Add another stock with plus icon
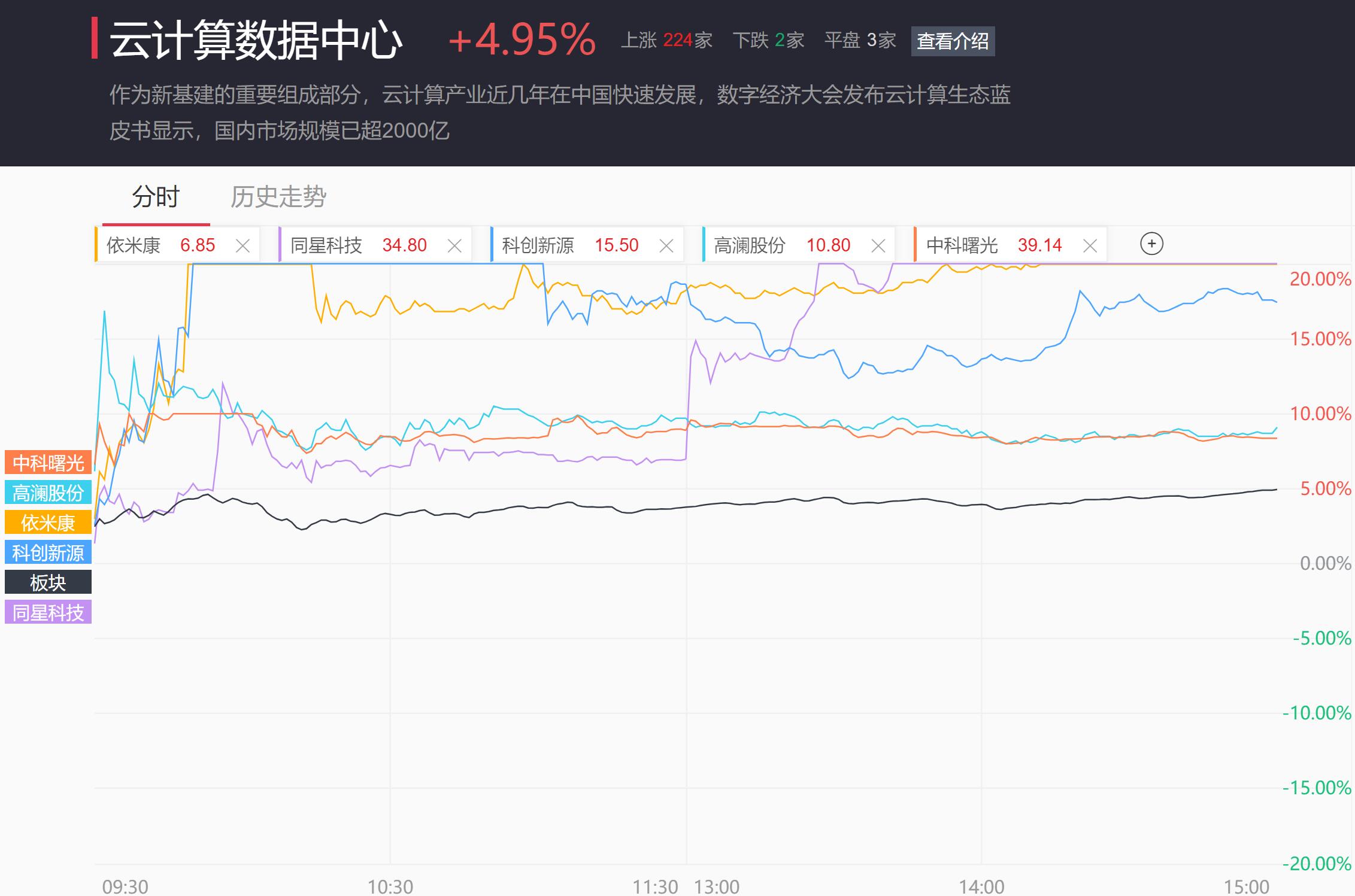1355x896 pixels. [x=1151, y=244]
